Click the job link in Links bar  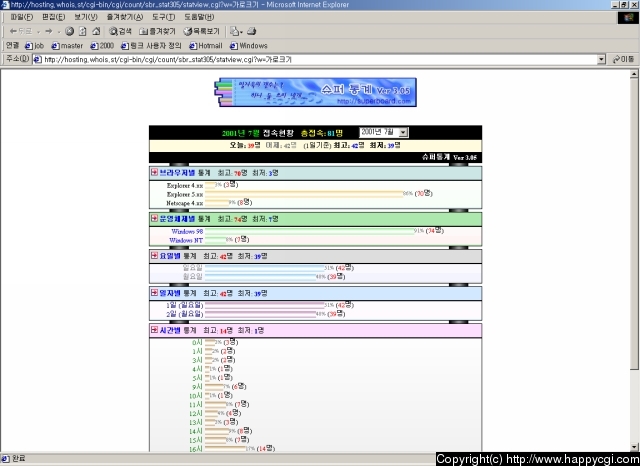click(x=35, y=46)
